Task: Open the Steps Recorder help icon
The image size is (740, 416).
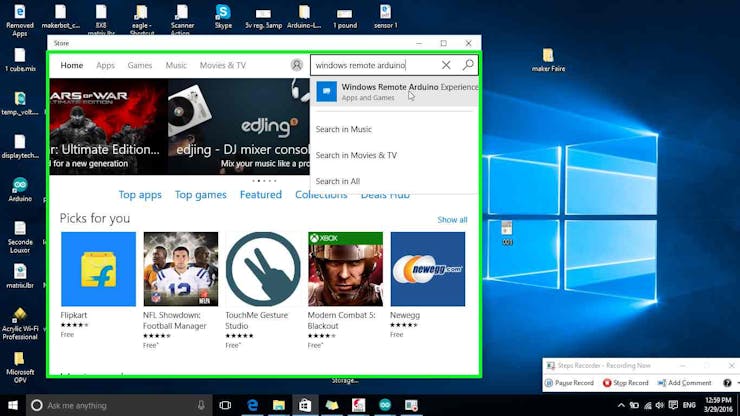Action: click(727, 382)
